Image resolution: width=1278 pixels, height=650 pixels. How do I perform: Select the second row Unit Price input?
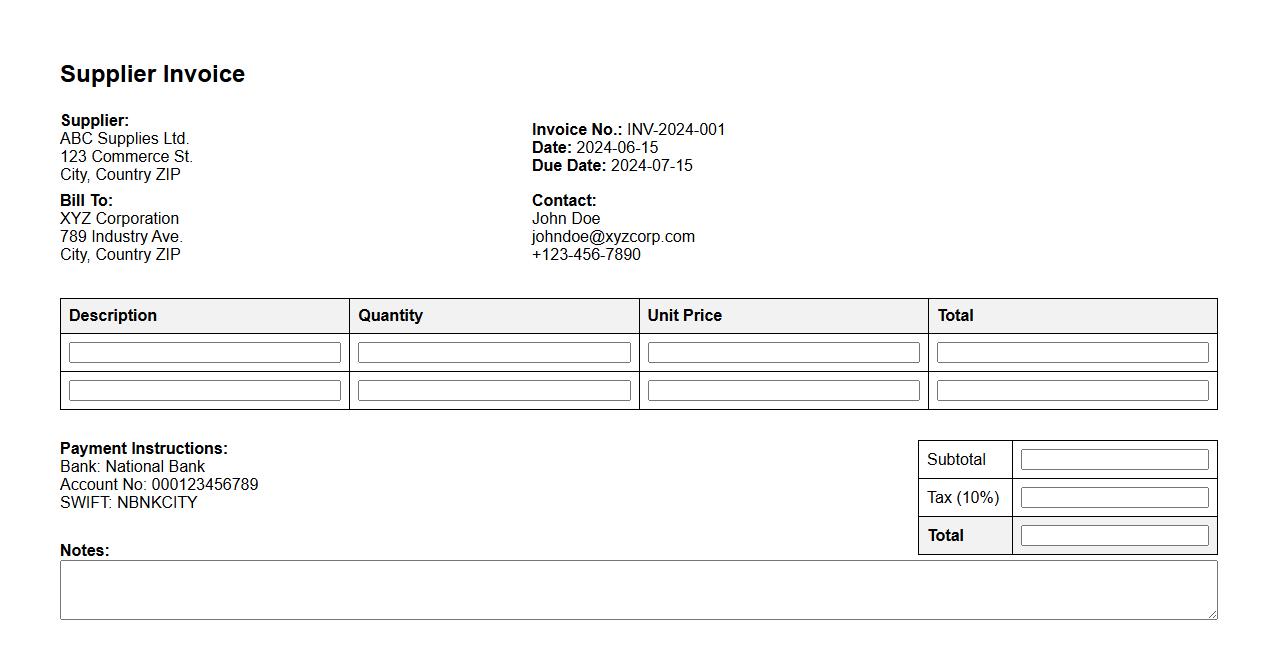(x=783, y=391)
